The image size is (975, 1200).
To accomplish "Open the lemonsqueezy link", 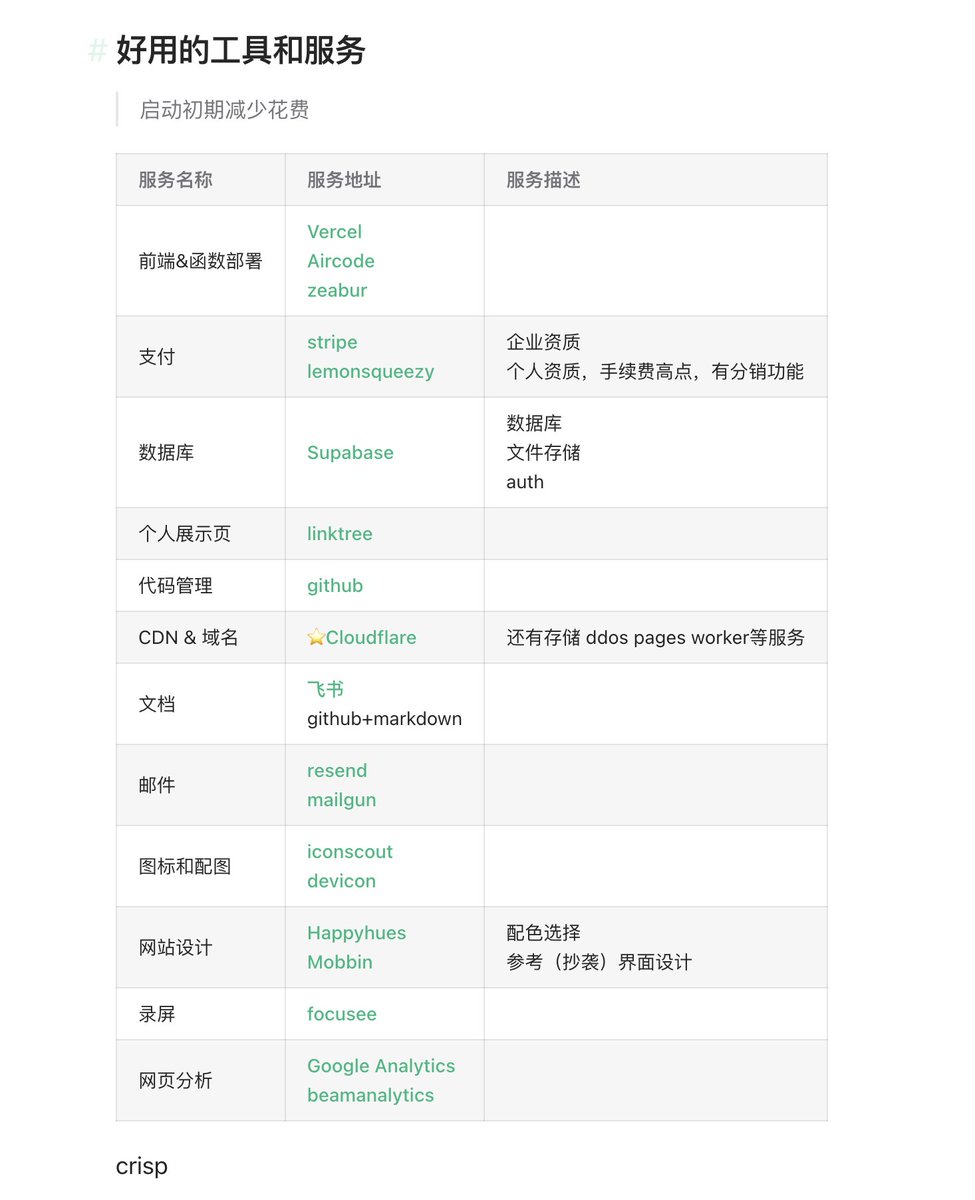I will click(x=371, y=371).
